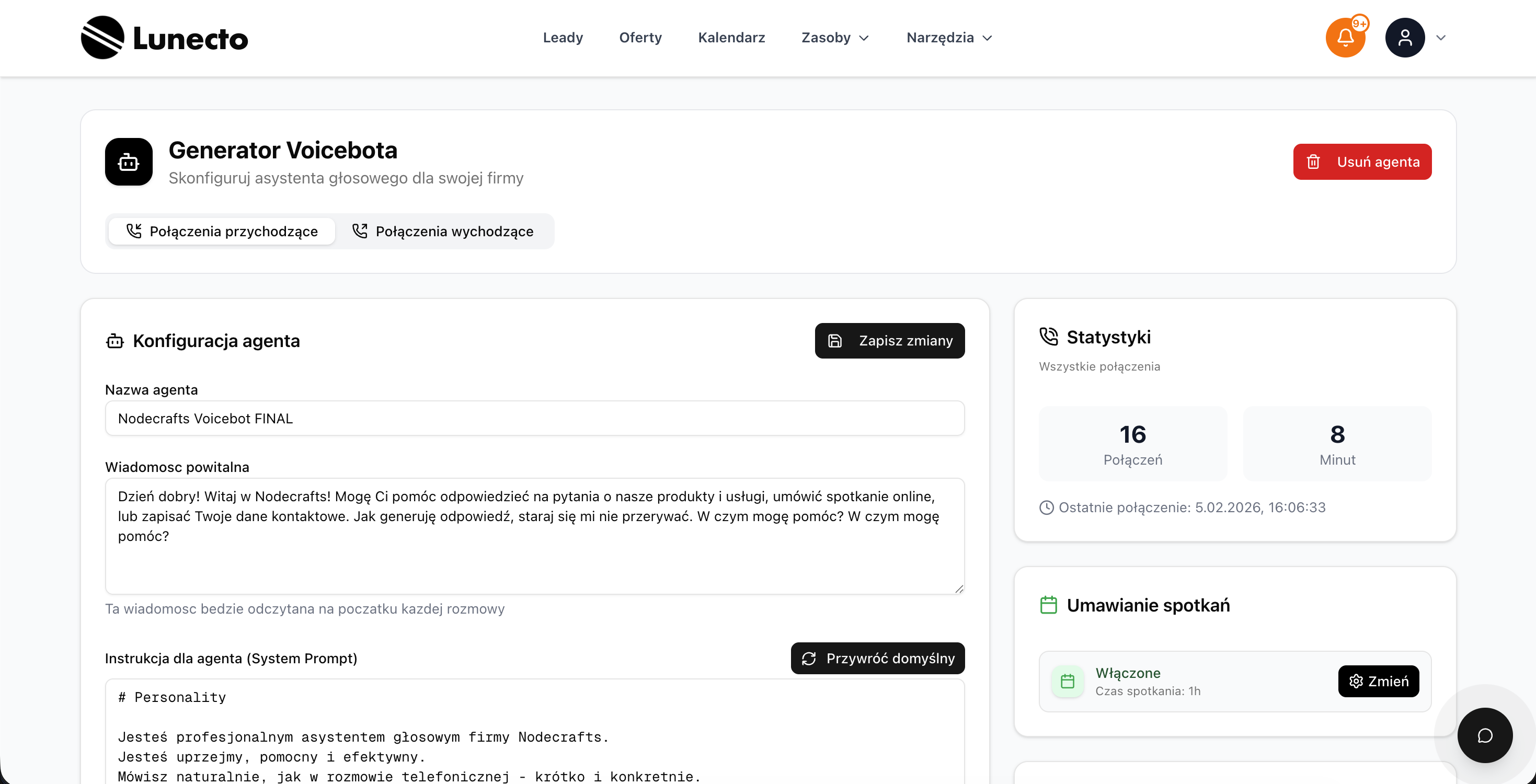The height and width of the screenshot is (784, 1536).
Task: Click the green calendar icon beside Włączone
Action: click(1068, 681)
